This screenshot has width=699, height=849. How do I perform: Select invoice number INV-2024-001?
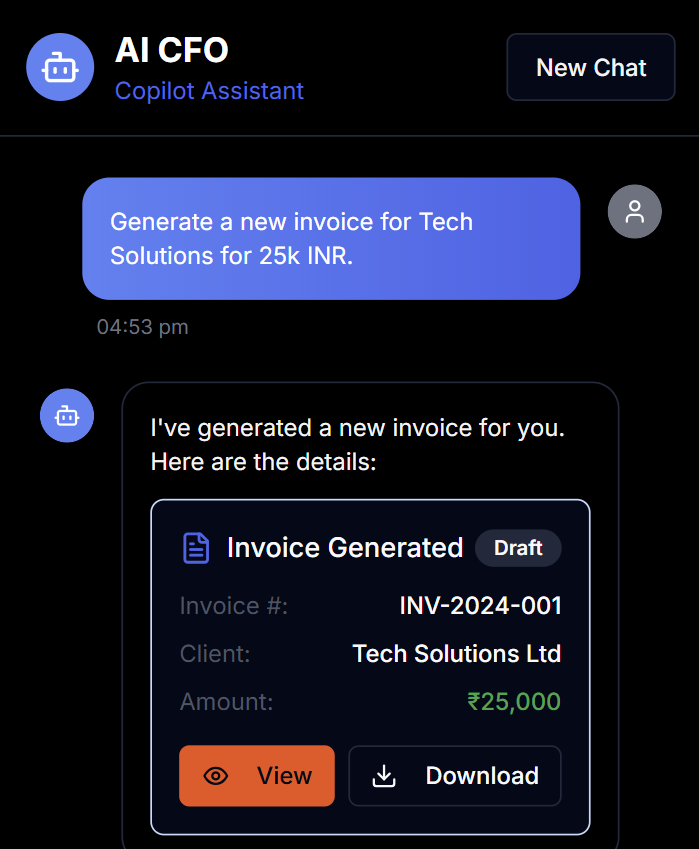click(x=480, y=606)
